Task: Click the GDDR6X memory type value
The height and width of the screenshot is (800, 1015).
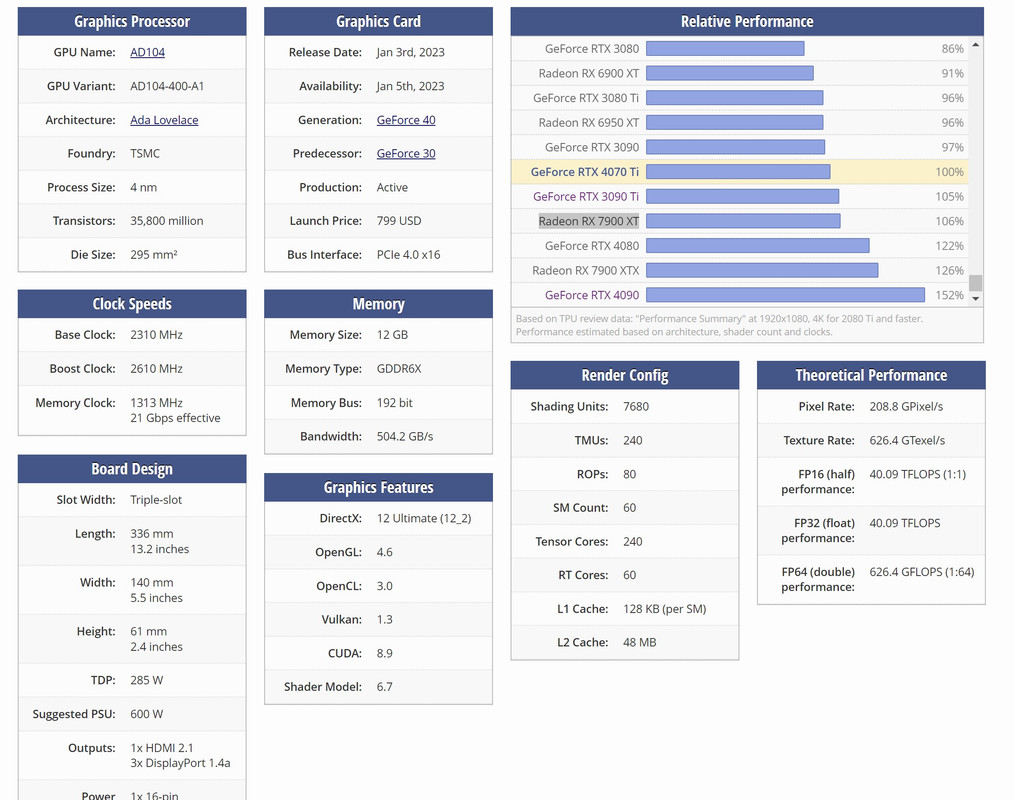Action: pos(399,368)
